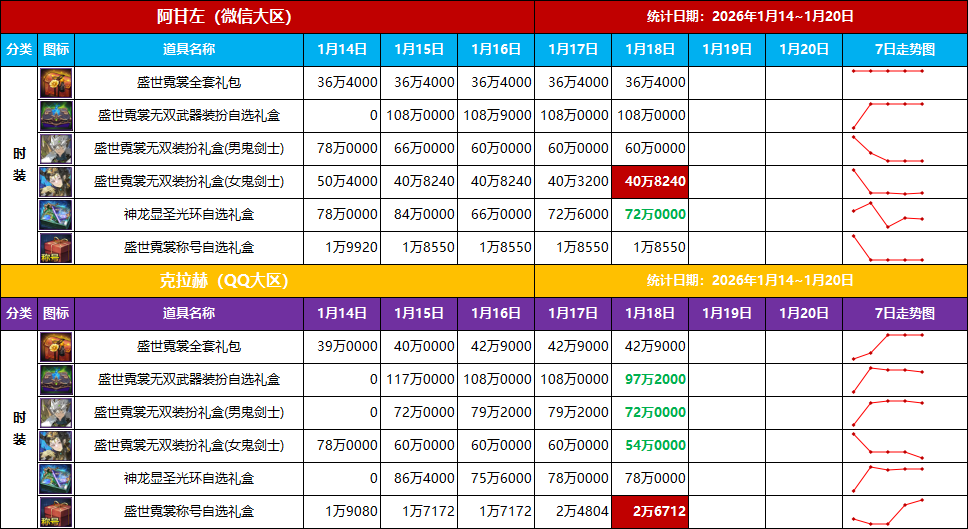Click the blue 道具名称 column header
Screen dimensions: 968x529
pyautogui.click(x=189, y=49)
